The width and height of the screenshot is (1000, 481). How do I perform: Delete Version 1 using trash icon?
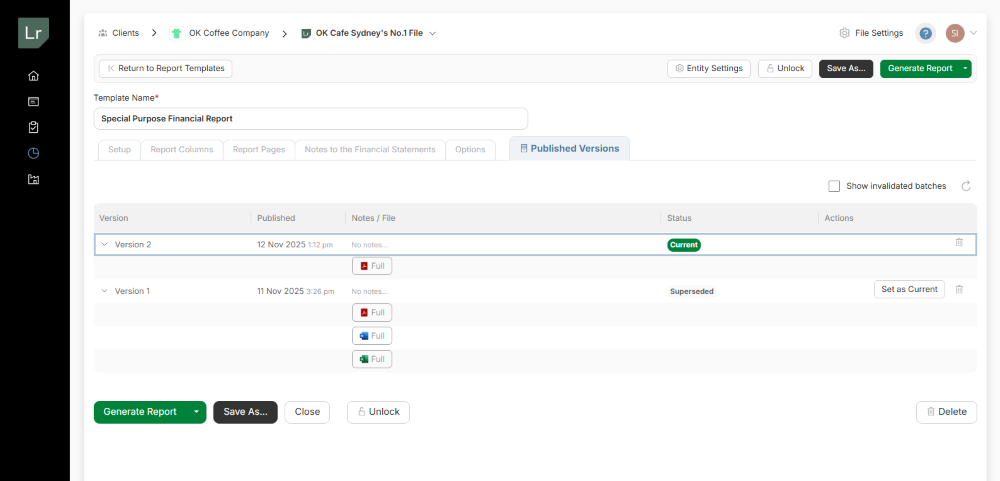tap(959, 289)
